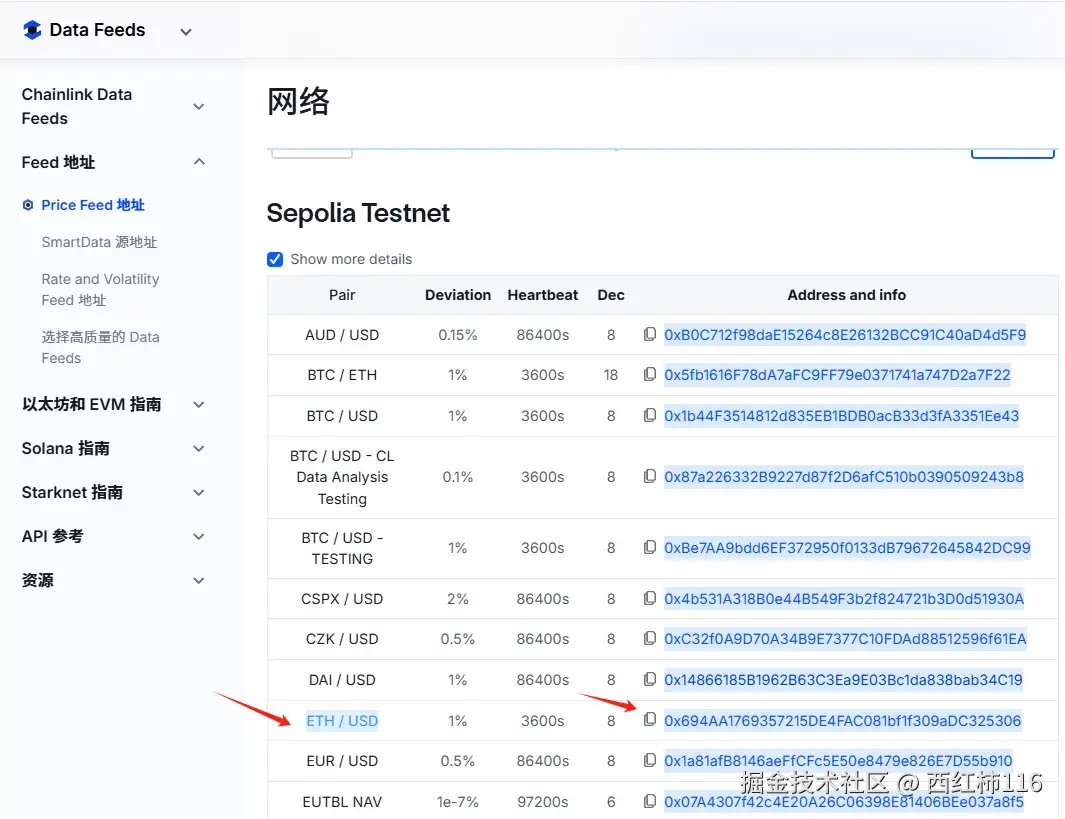Open address 0x694AA1769357215DE4FAC081bf1f309aDC325306
Image resolution: width=1065 pixels, height=819 pixels.
point(842,721)
